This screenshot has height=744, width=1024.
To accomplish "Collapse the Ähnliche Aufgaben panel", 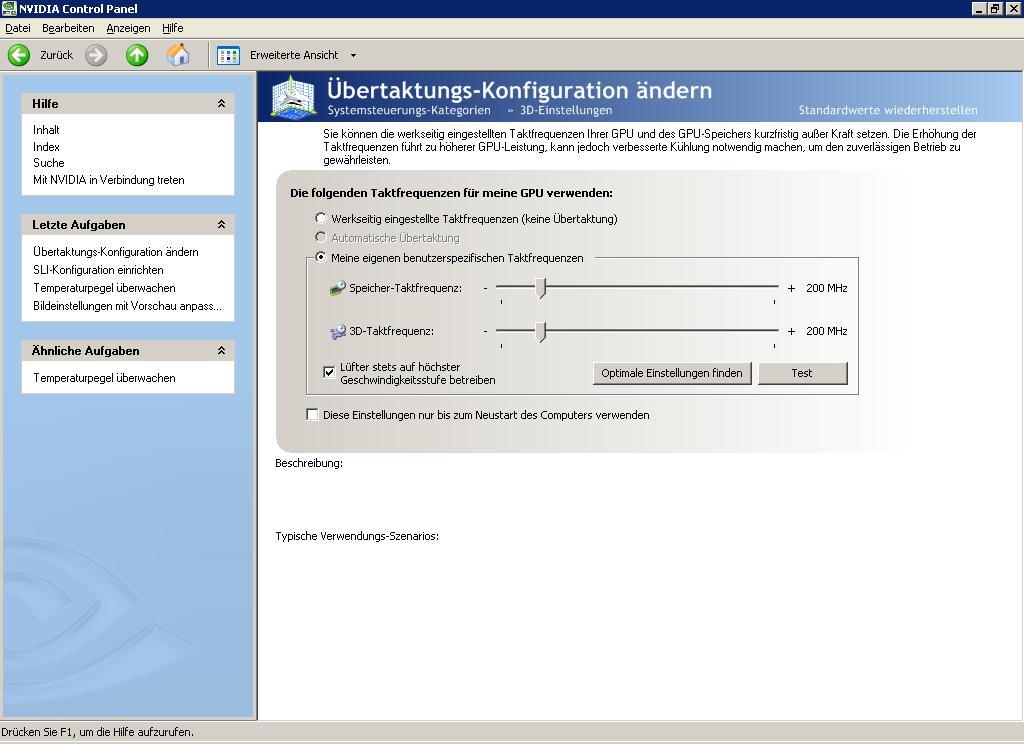I will [x=221, y=351].
